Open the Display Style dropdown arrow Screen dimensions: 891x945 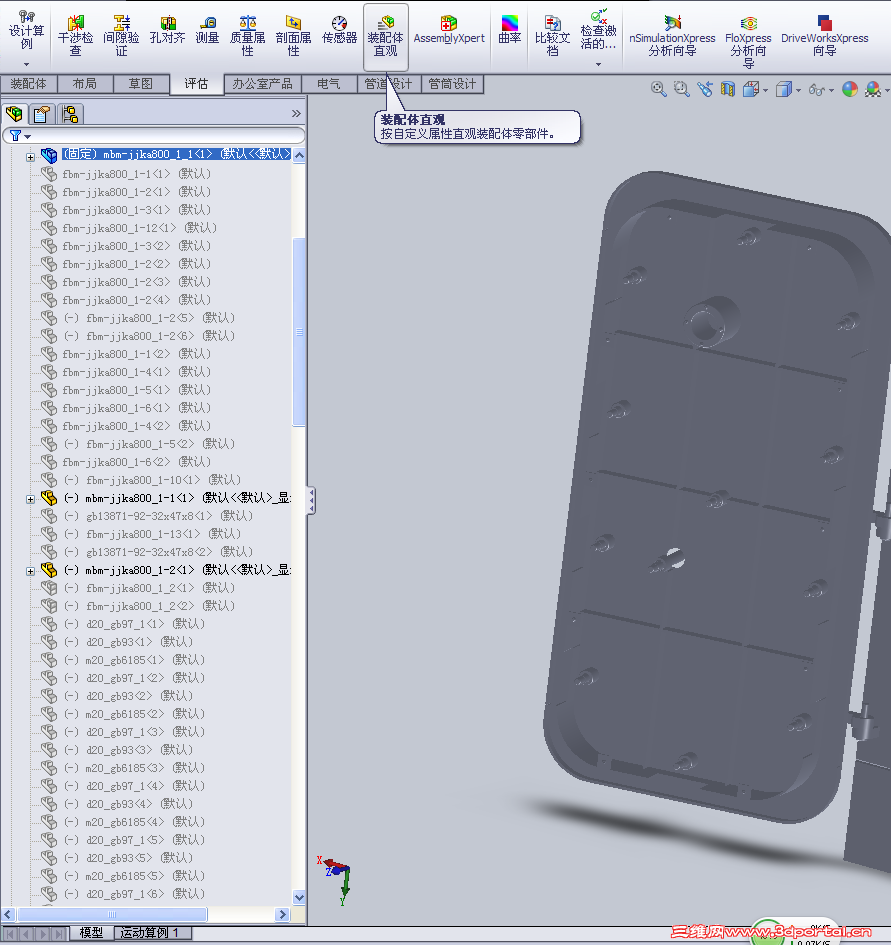coord(799,91)
